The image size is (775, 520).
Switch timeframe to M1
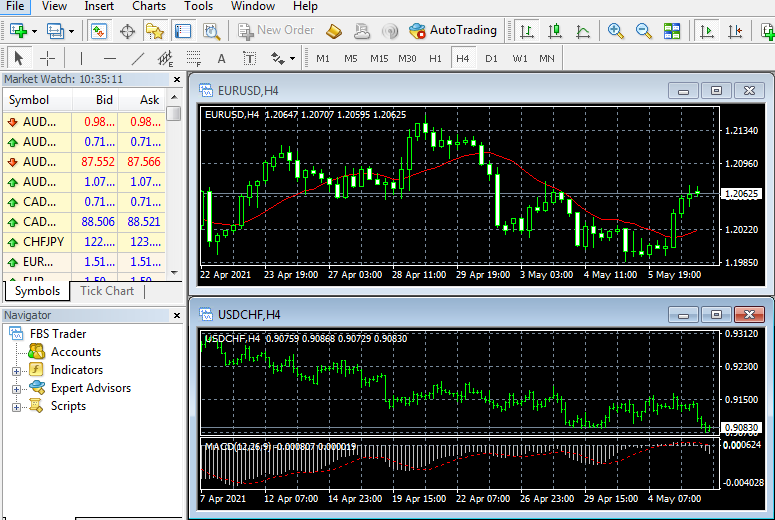pos(323,58)
